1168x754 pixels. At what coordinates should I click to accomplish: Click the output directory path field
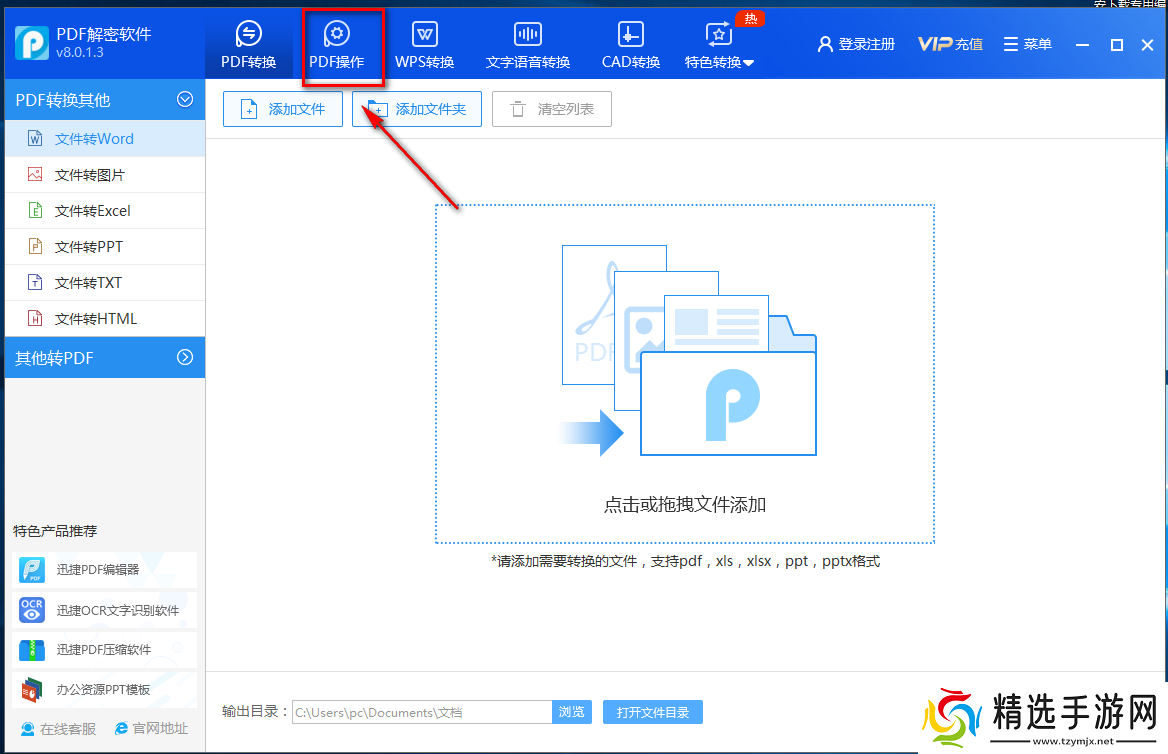(x=420, y=711)
